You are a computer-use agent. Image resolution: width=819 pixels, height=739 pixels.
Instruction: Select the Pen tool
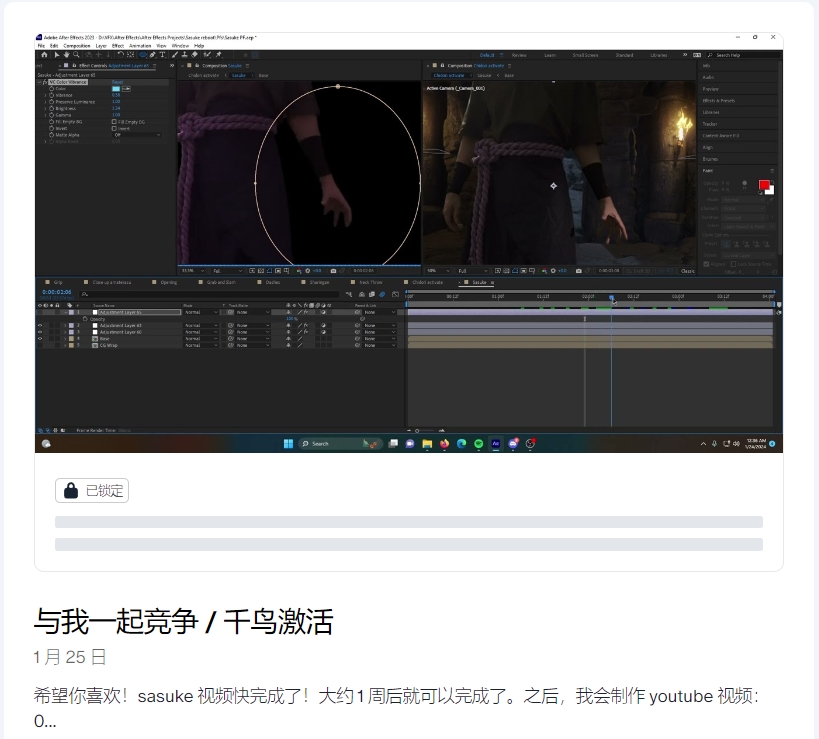[x=153, y=54]
